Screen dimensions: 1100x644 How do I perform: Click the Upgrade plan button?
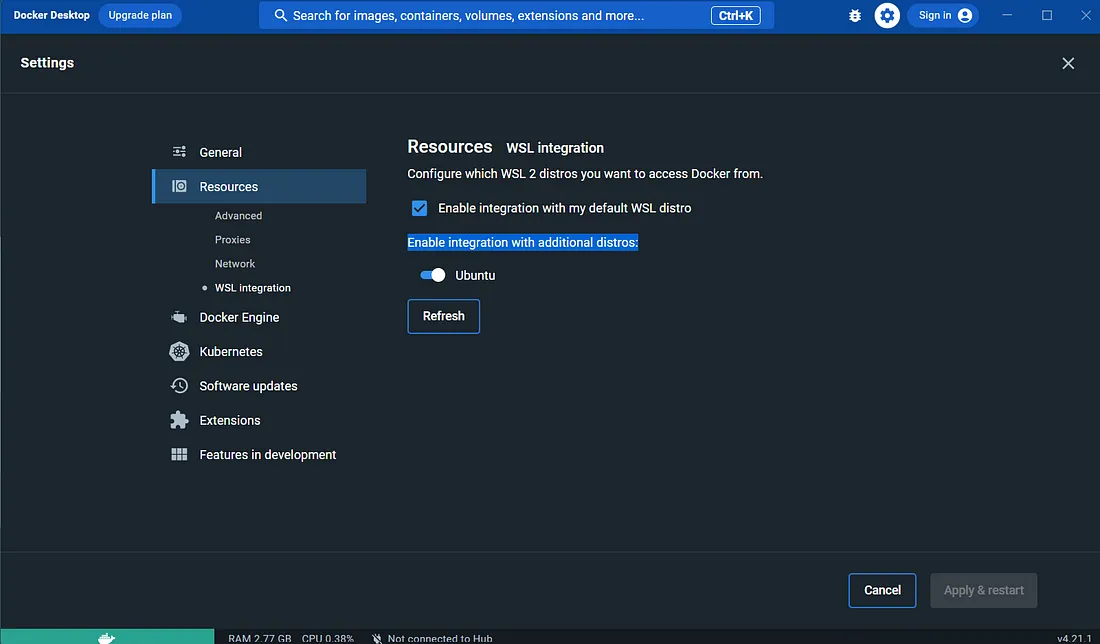click(x=140, y=15)
